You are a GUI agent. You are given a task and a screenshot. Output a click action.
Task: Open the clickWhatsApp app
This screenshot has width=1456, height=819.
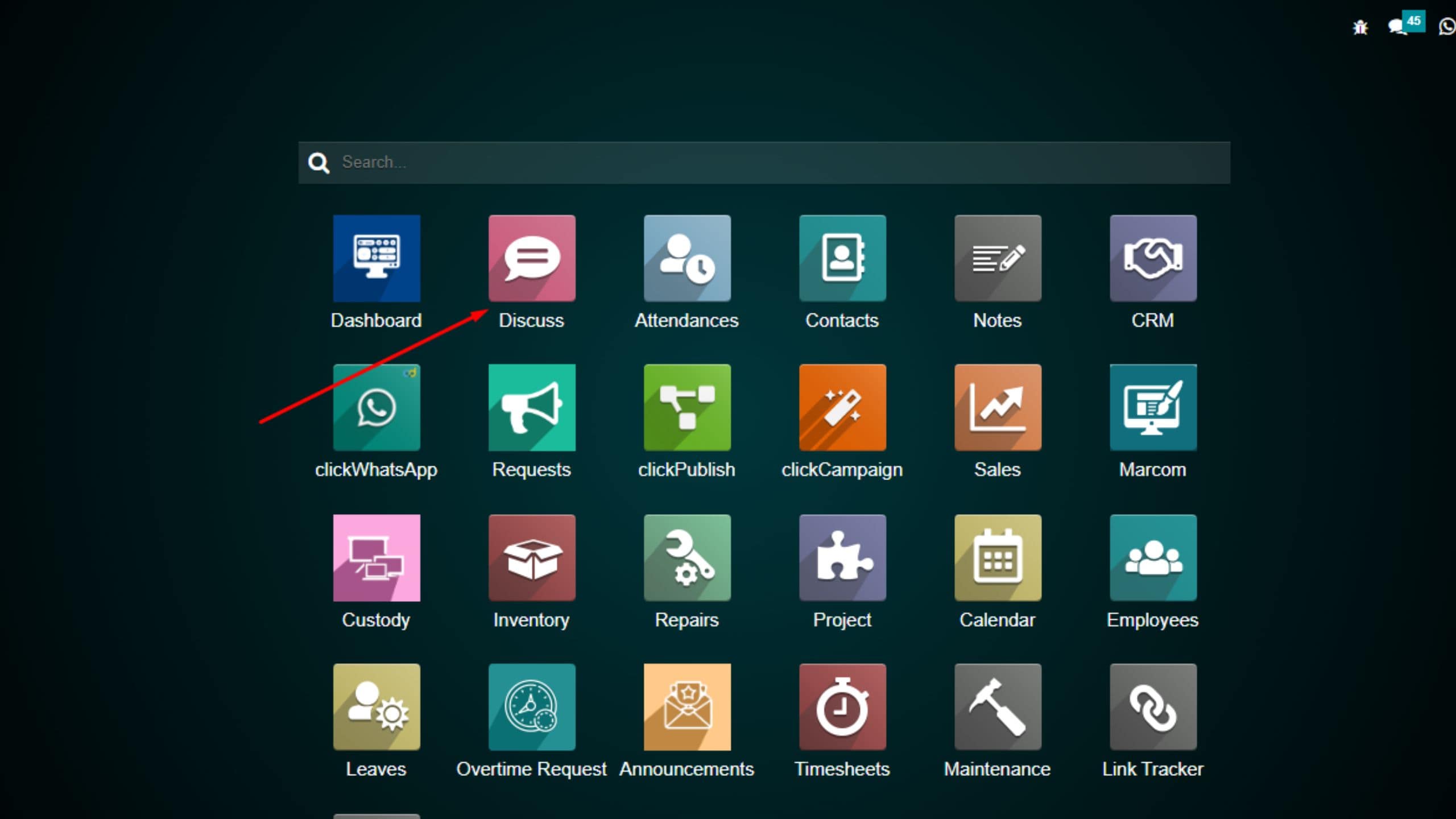coord(377,408)
